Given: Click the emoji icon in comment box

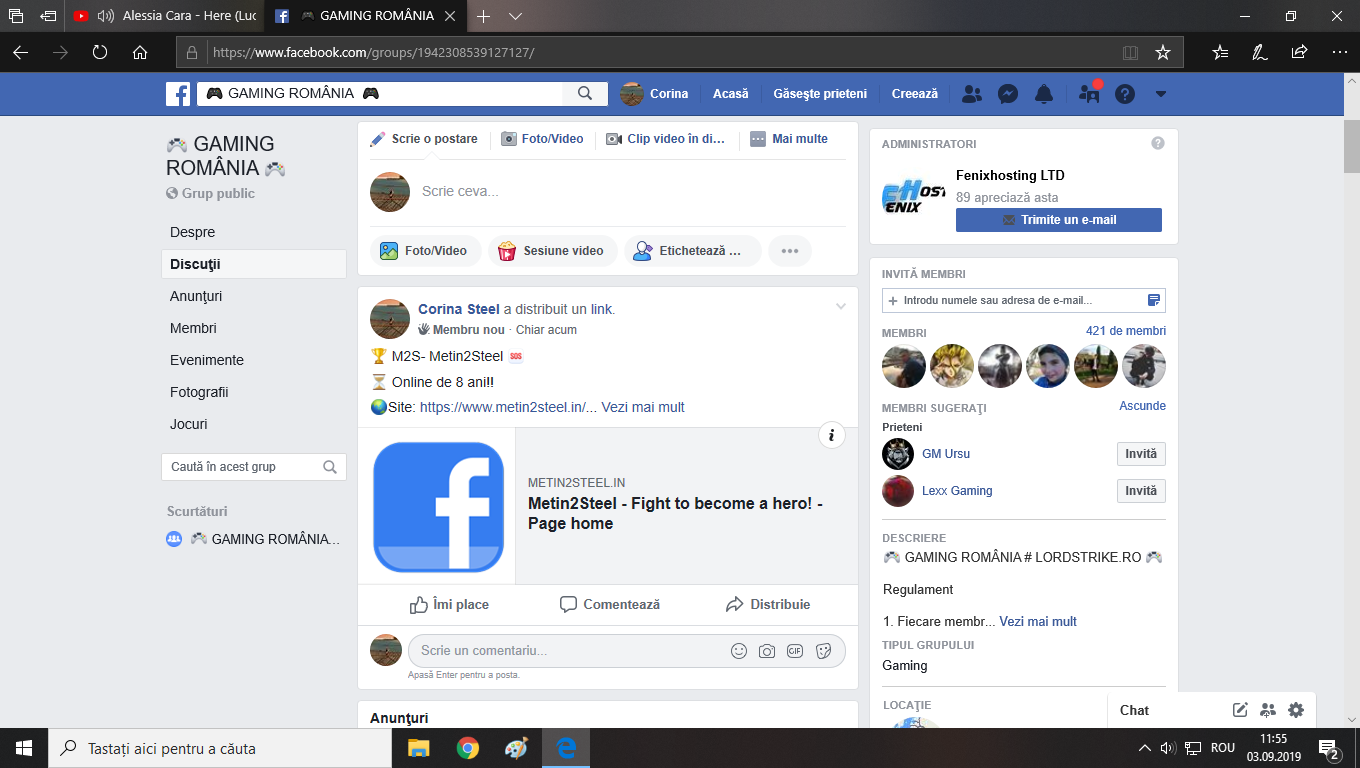Looking at the screenshot, I should (739, 651).
